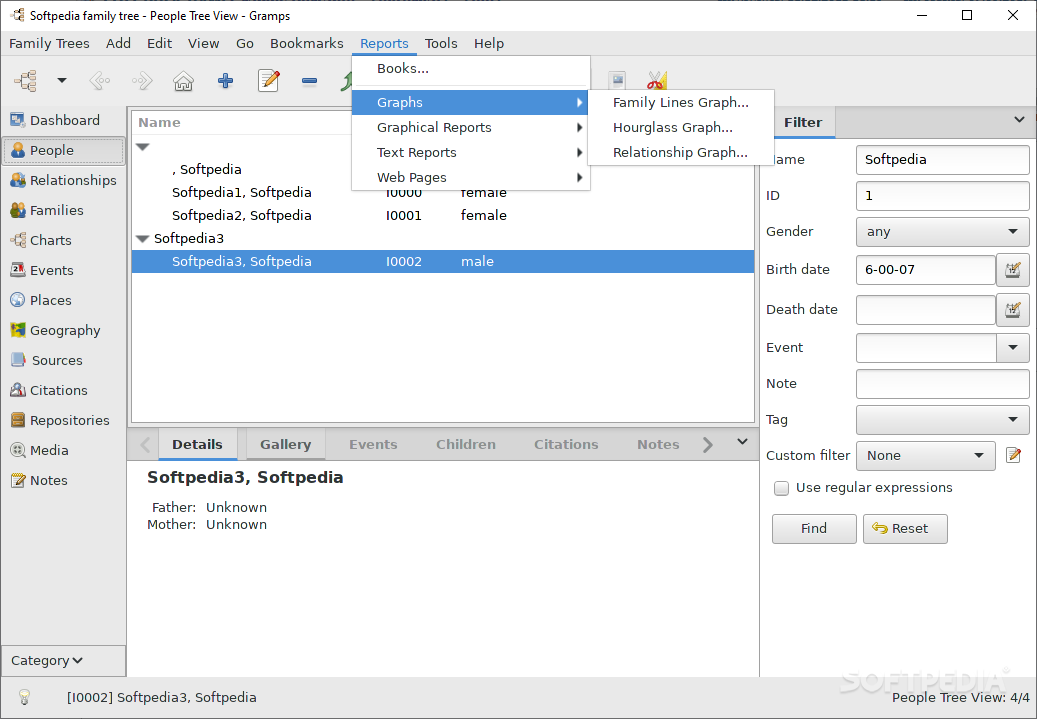Open the Death date editor calendar icon
This screenshot has width=1037, height=719.
pos(1013,310)
